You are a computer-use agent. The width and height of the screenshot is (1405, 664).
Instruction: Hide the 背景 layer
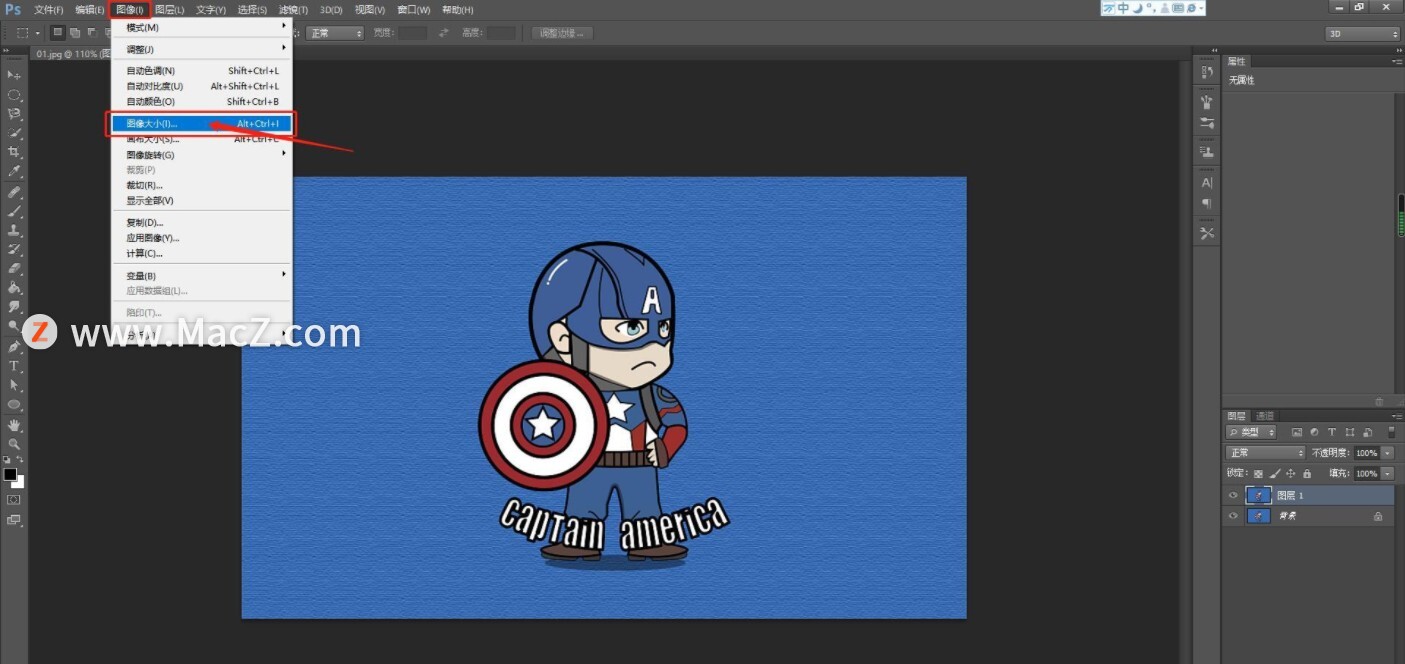(x=1233, y=516)
